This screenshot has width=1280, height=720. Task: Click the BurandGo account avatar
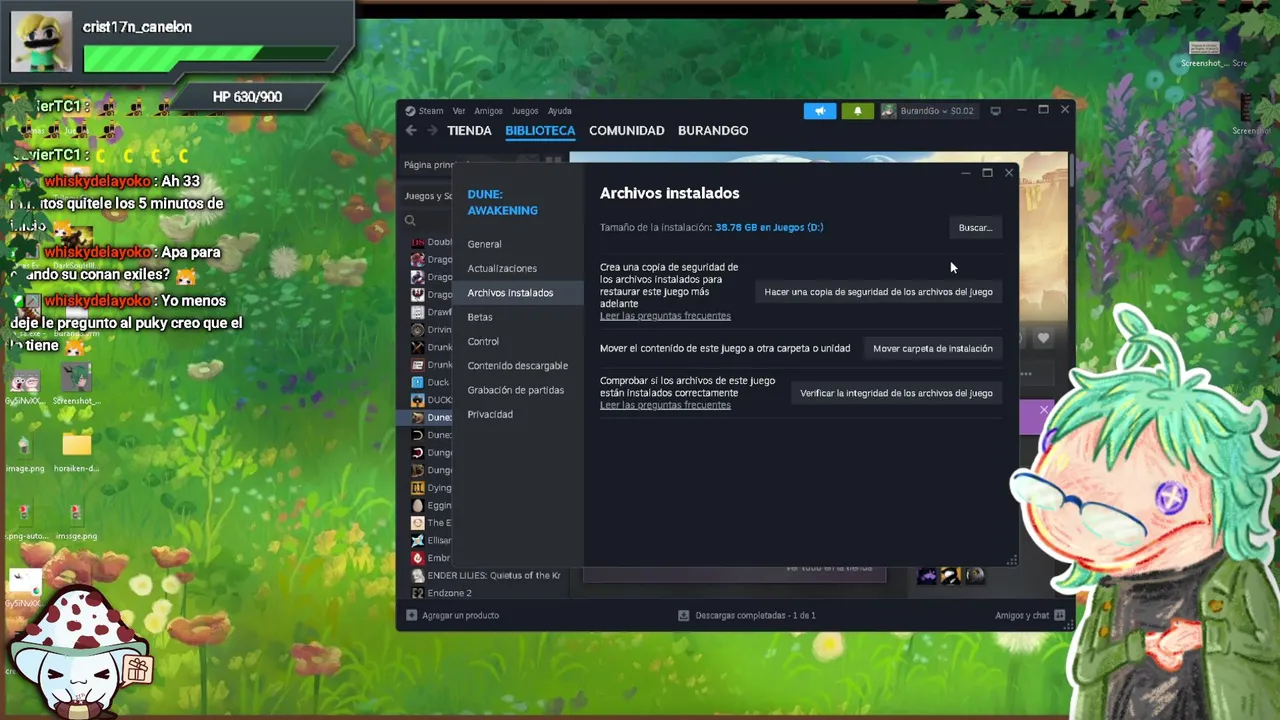(x=888, y=111)
